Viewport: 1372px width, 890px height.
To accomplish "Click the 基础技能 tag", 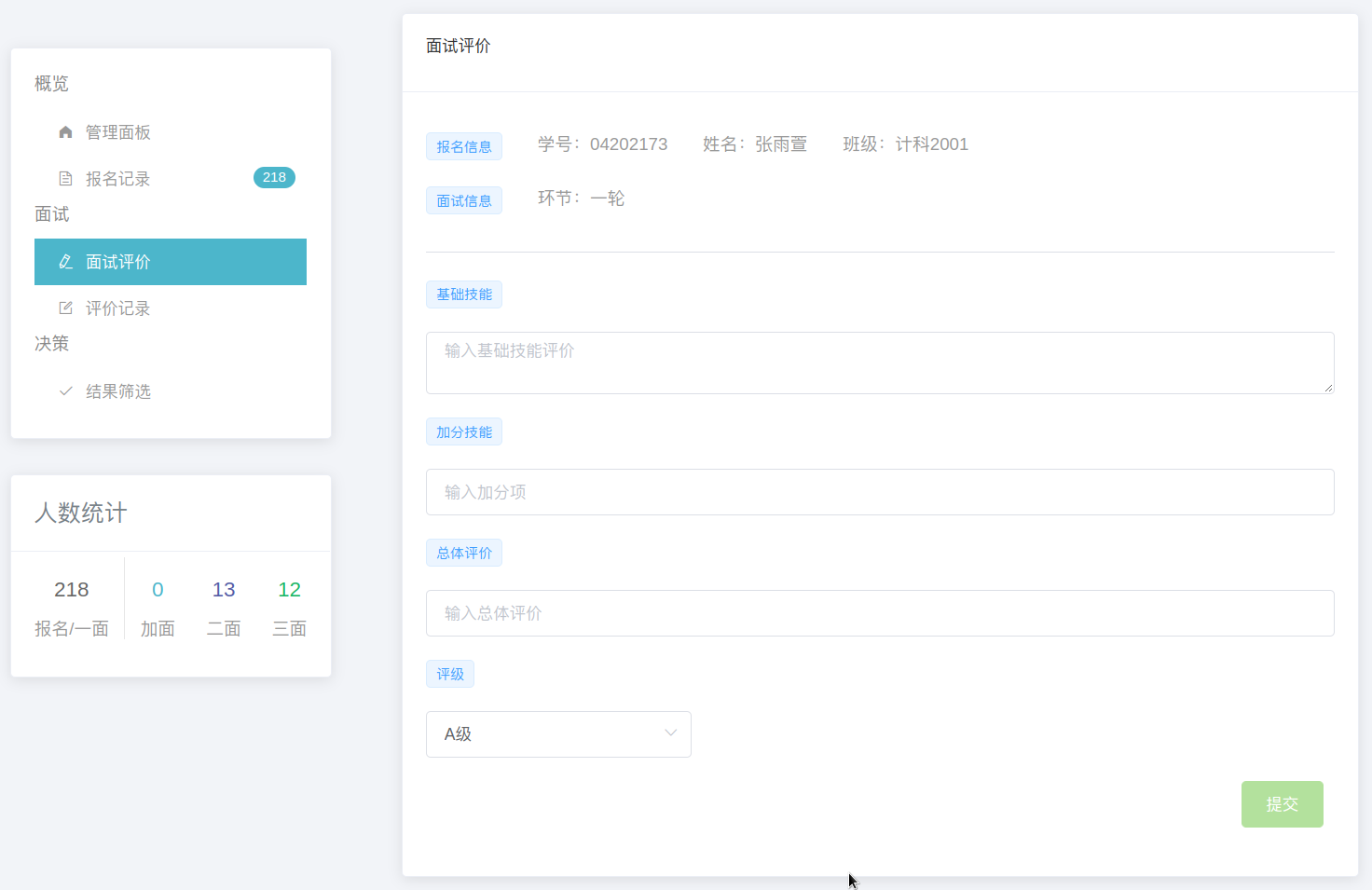I will pos(464,294).
